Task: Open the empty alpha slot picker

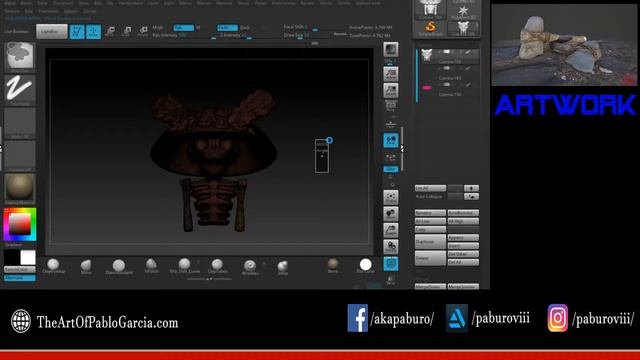Action: (20, 123)
